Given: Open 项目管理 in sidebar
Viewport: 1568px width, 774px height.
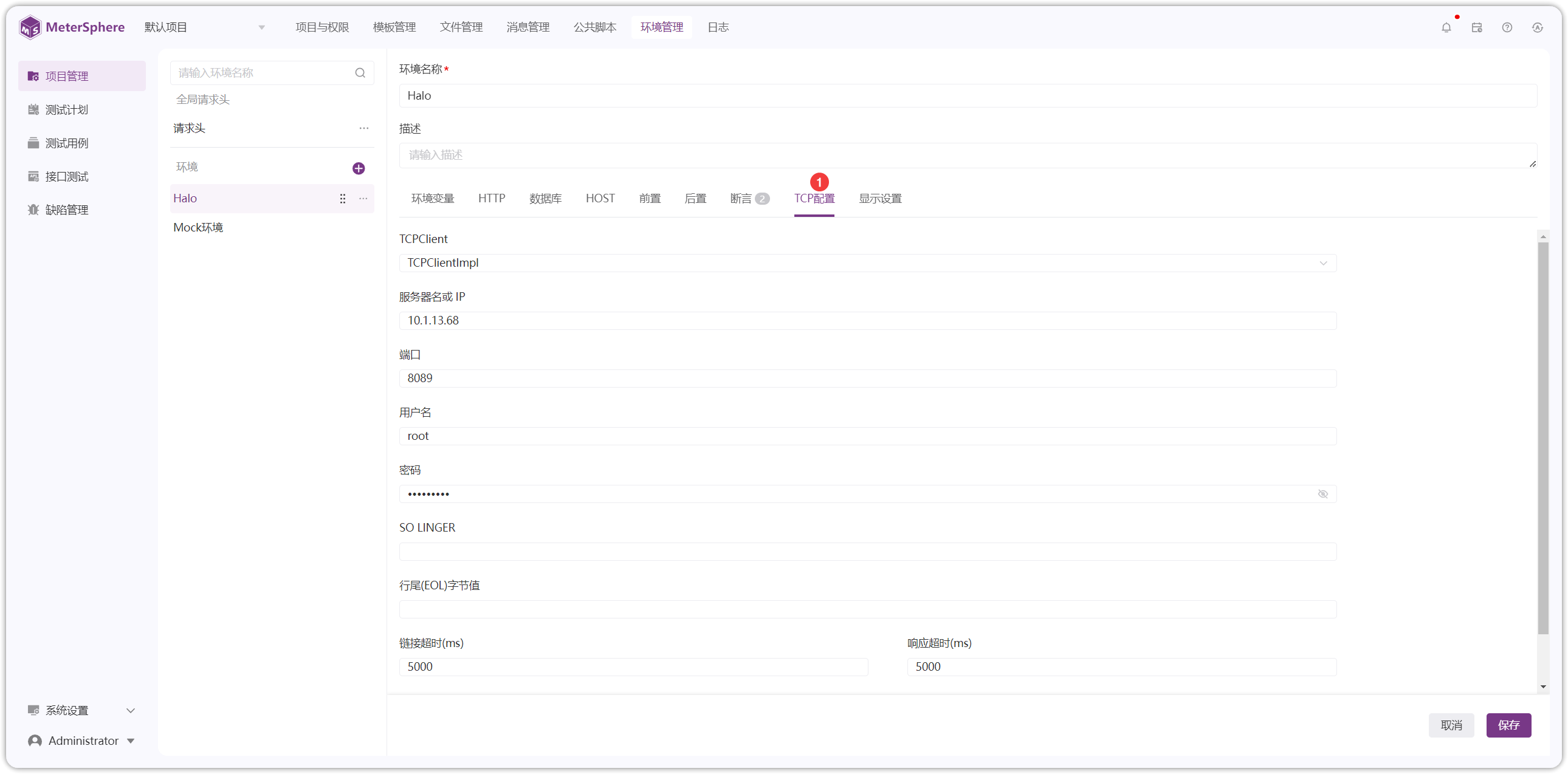Looking at the screenshot, I should point(82,76).
